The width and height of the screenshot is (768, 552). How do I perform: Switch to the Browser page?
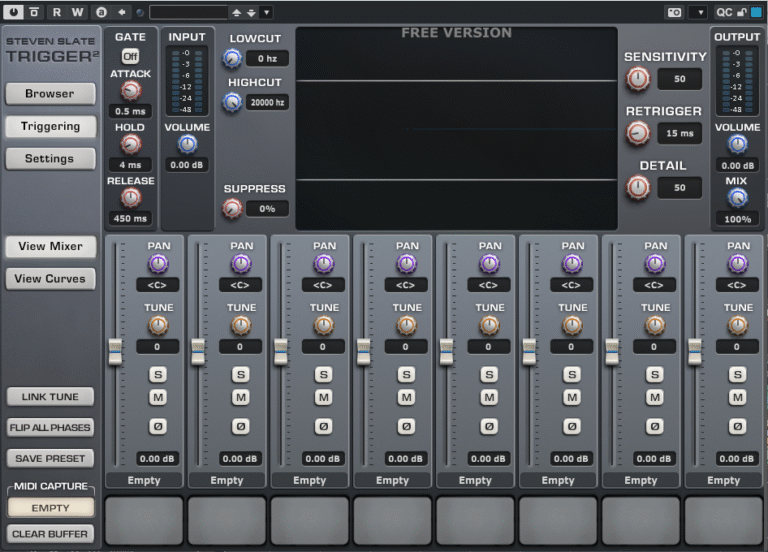click(x=50, y=94)
